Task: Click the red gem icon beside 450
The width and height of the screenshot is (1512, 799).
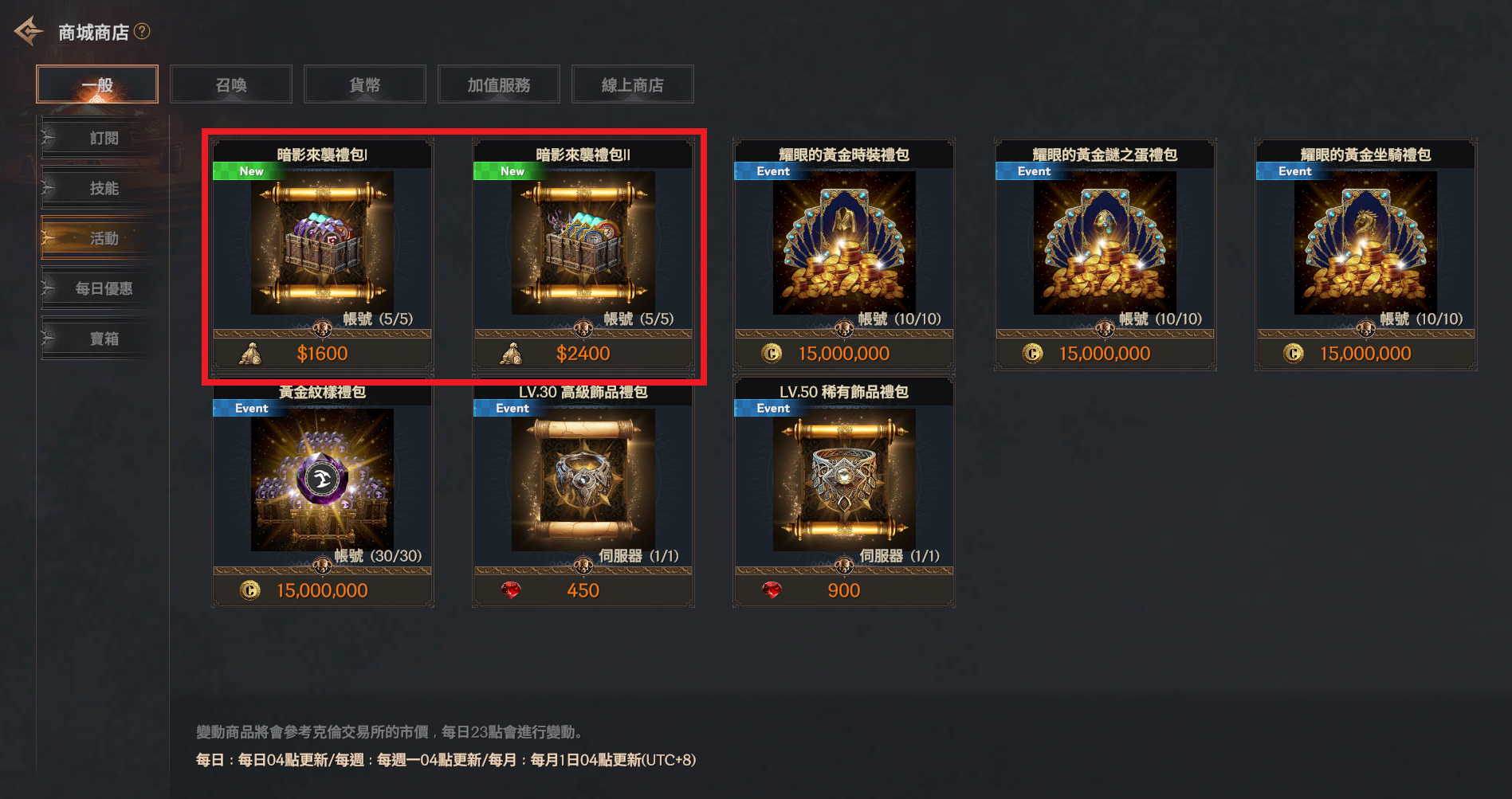Action: [511, 590]
